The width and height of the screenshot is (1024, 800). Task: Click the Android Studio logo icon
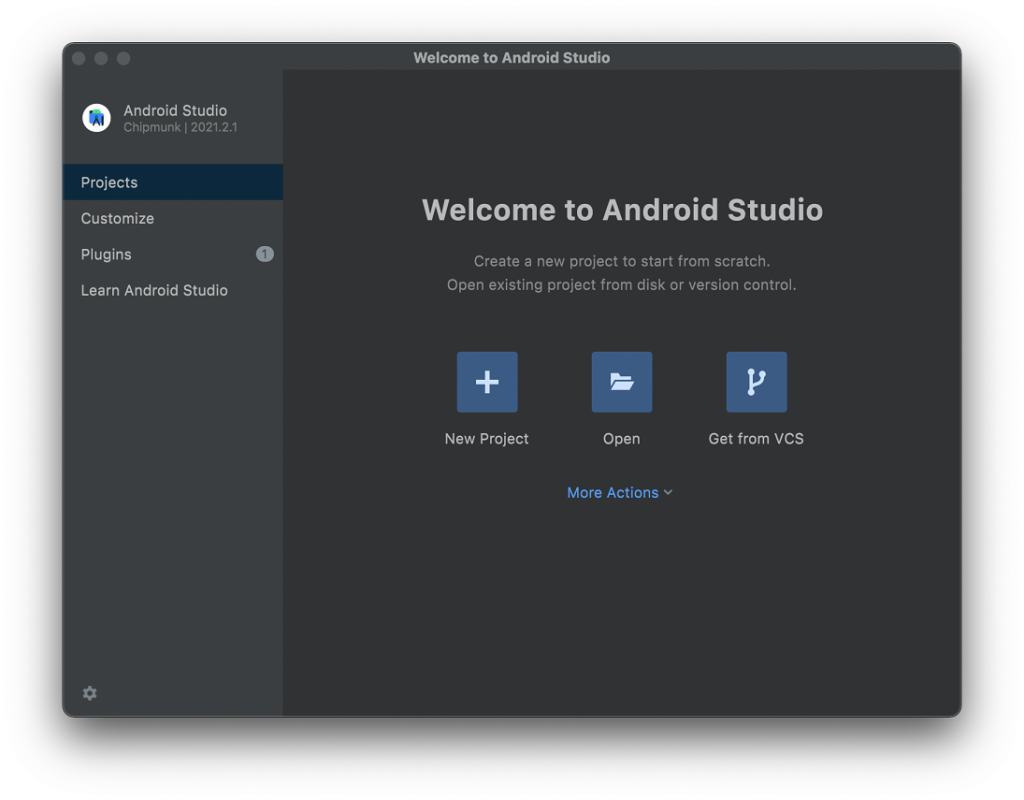(x=96, y=118)
